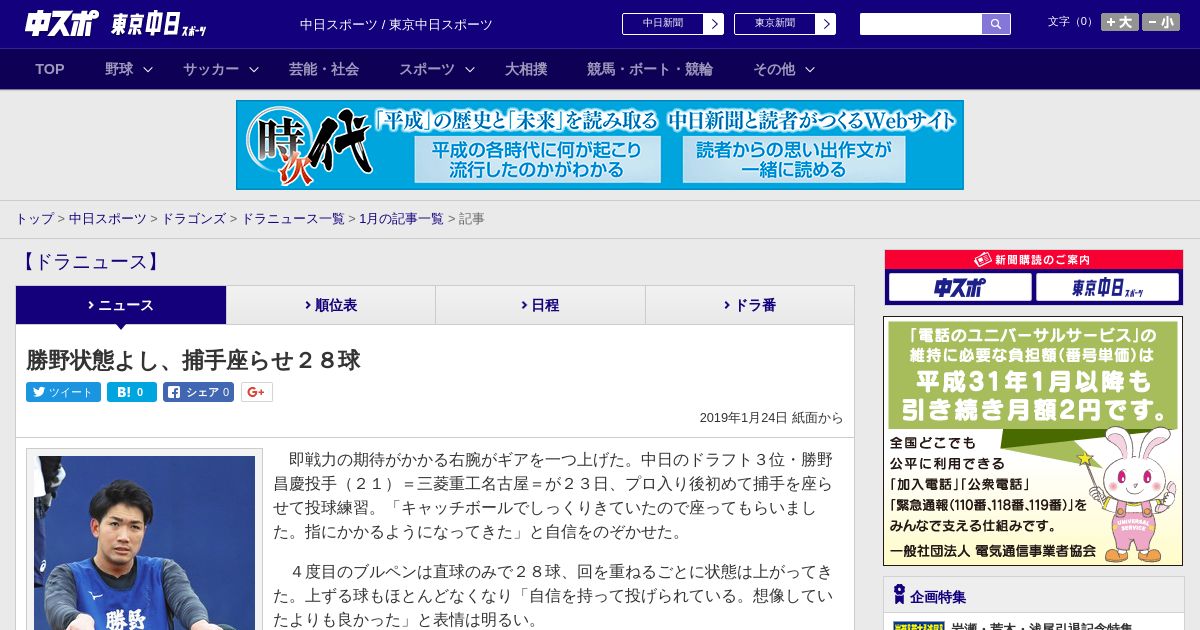The width and height of the screenshot is (1200, 630).
Task: Click the 企画特集 ribbon medal icon
Action: click(899, 595)
